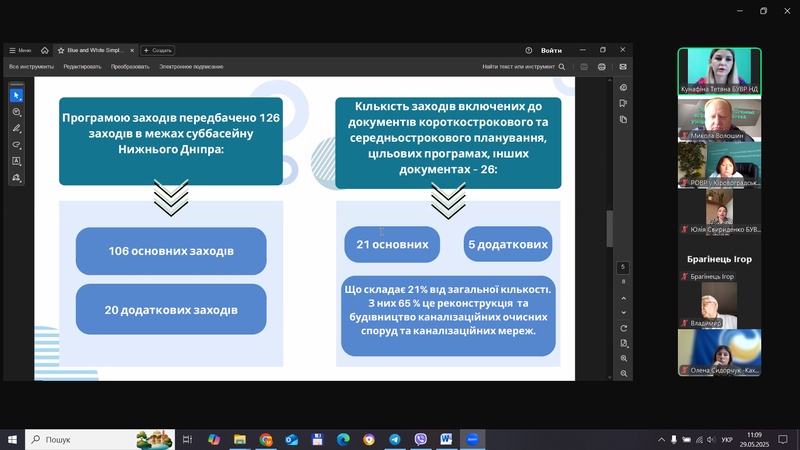Open File Explorer from taskbar
Screen dimensions: 800x450
click(240, 439)
